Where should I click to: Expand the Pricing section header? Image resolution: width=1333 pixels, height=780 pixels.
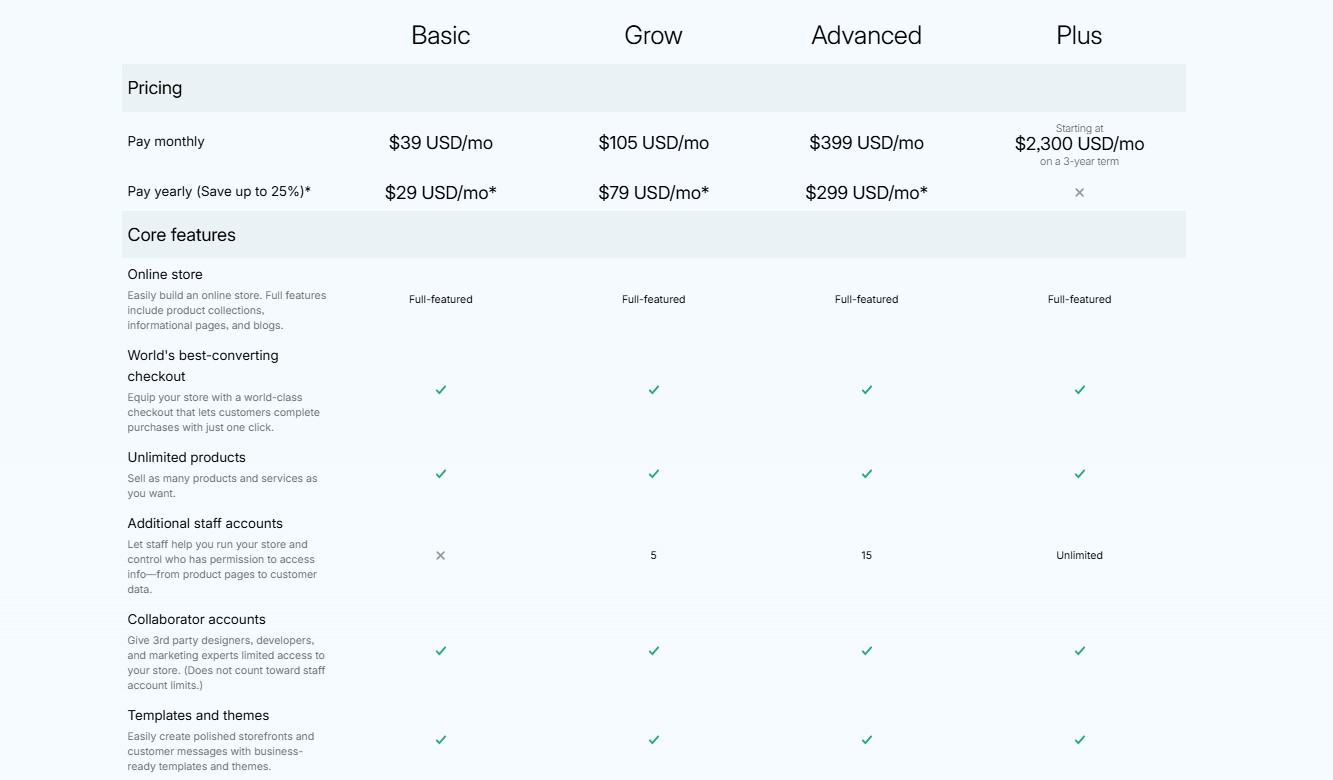154,88
